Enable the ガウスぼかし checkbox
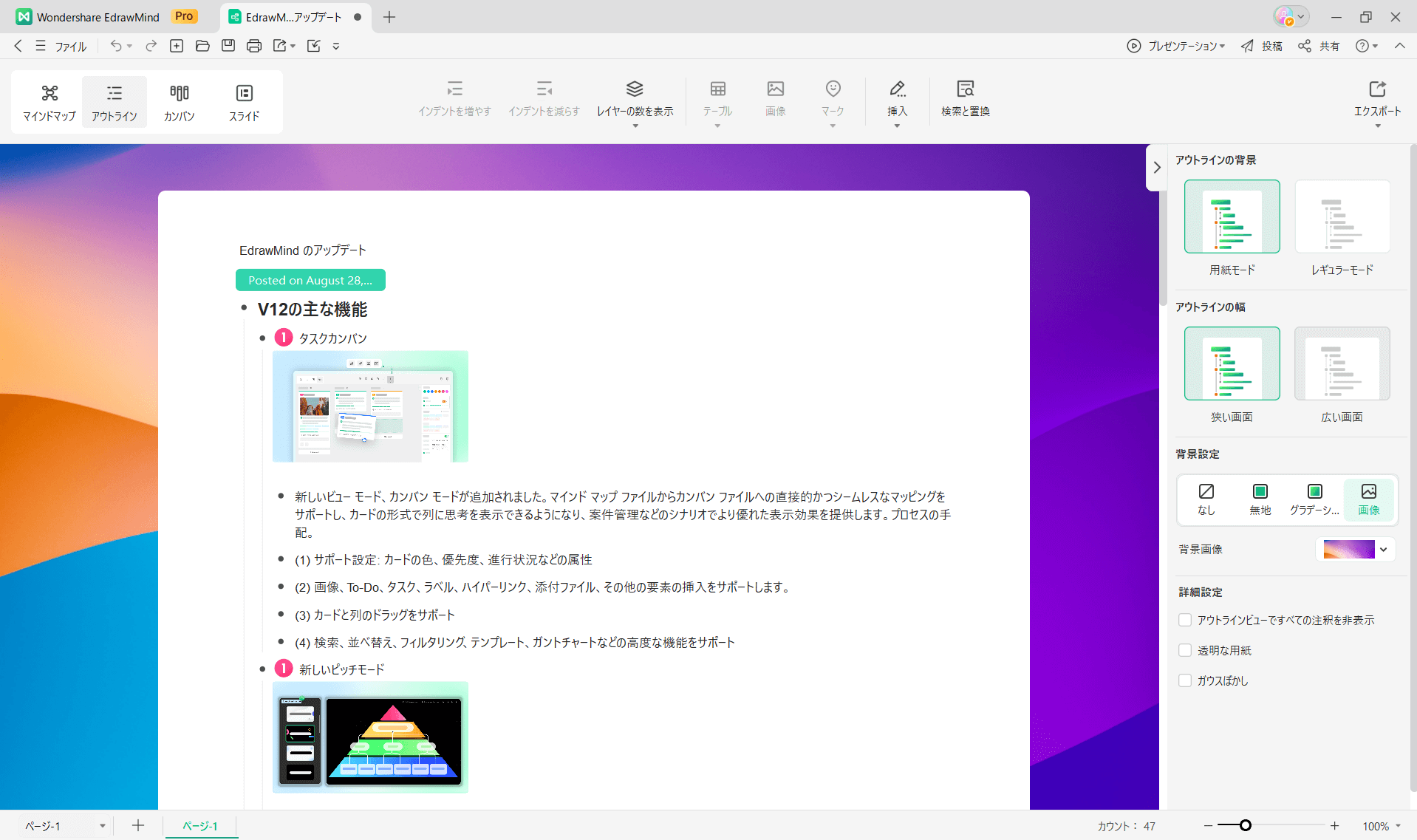This screenshot has height=840, width=1417. (x=1185, y=680)
